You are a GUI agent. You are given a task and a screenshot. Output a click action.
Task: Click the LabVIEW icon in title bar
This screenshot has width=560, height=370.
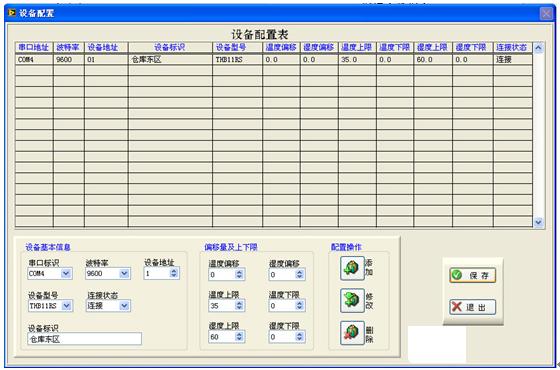[12, 13]
